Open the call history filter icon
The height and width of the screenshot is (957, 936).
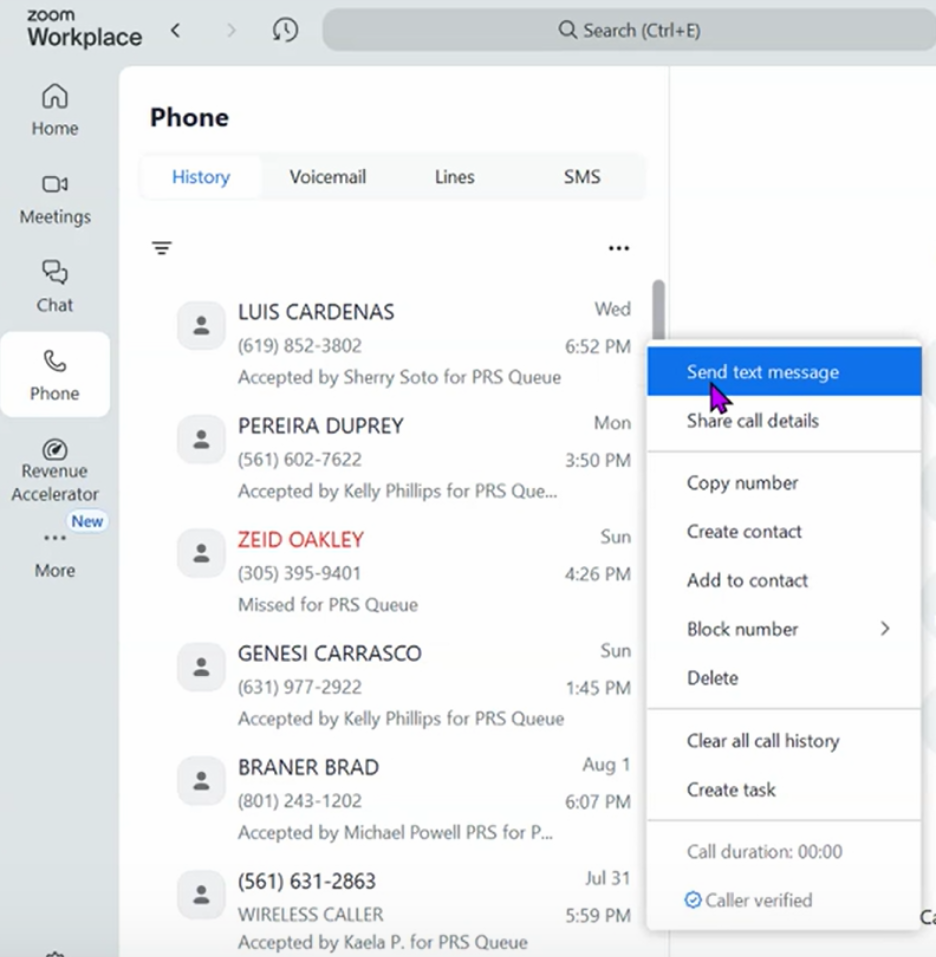(x=162, y=248)
